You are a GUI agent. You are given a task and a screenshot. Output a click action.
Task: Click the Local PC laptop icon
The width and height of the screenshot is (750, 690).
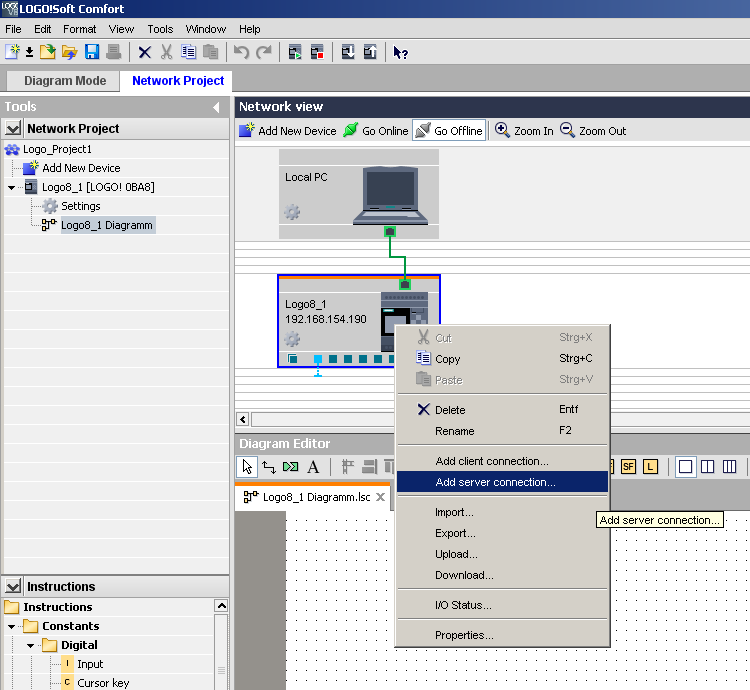pyautogui.click(x=390, y=196)
